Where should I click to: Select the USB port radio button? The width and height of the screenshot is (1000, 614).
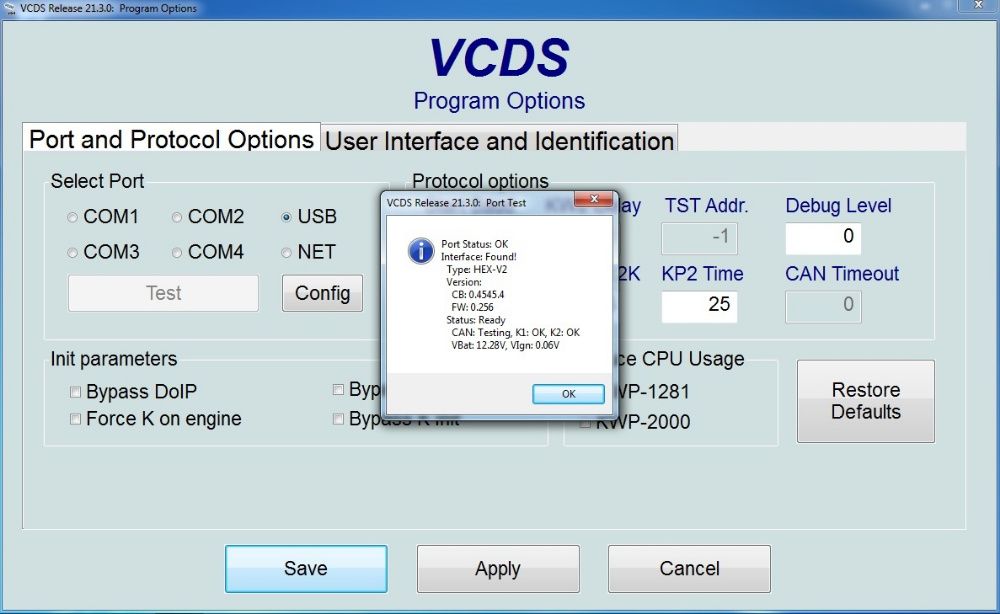click(286, 217)
